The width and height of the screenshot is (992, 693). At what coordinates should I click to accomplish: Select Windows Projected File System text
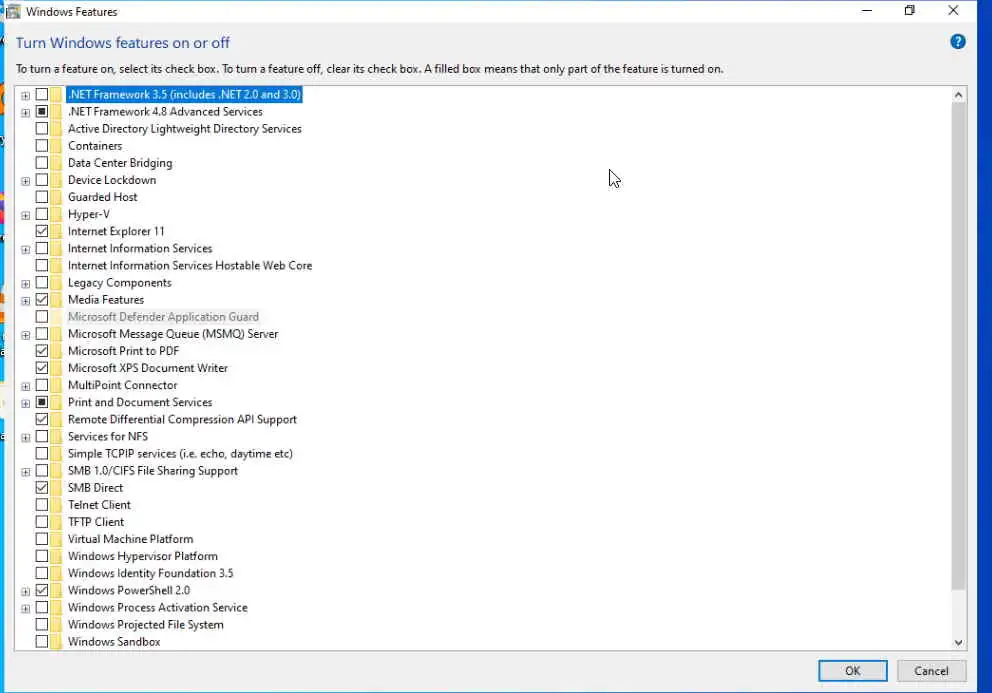[146, 624]
